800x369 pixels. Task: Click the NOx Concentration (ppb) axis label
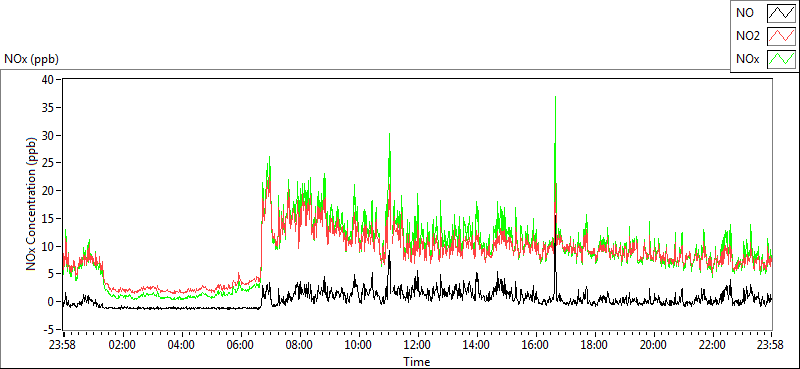(x=32, y=203)
